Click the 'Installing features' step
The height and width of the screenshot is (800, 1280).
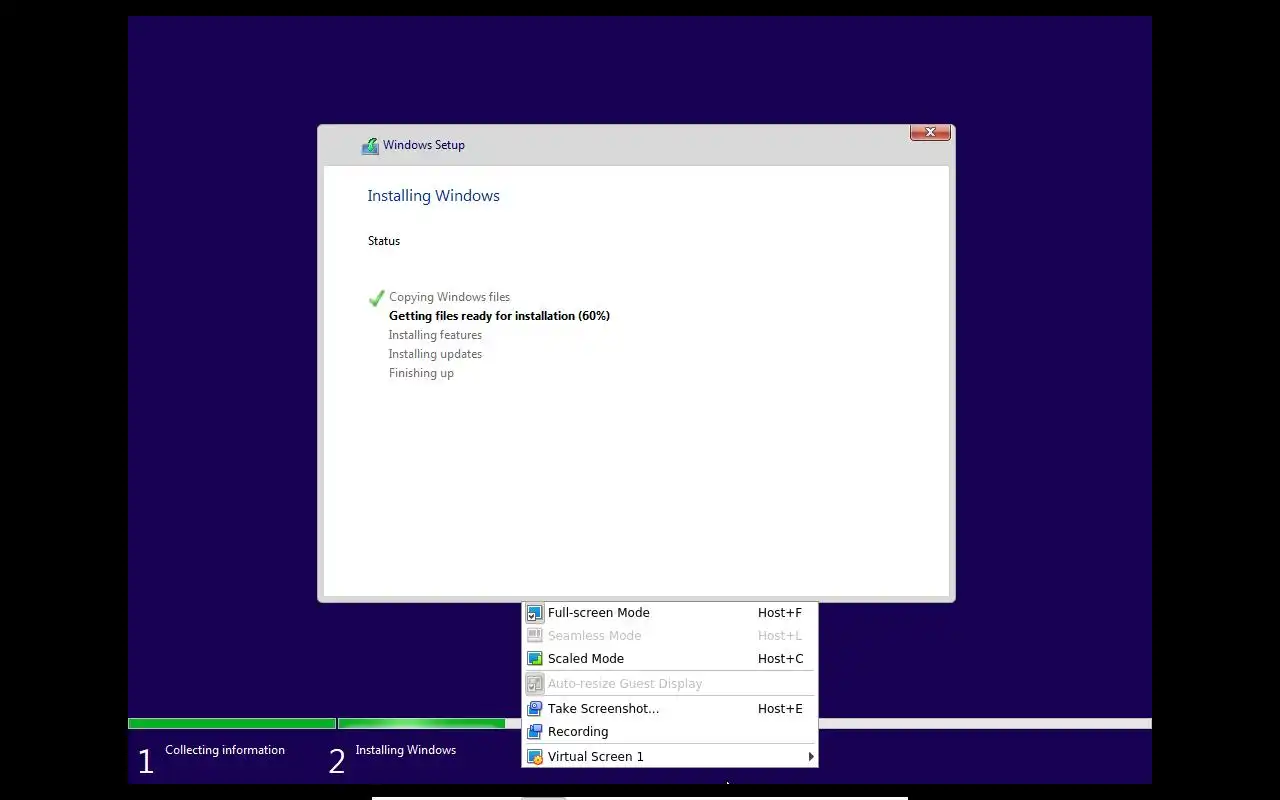pyautogui.click(x=435, y=335)
